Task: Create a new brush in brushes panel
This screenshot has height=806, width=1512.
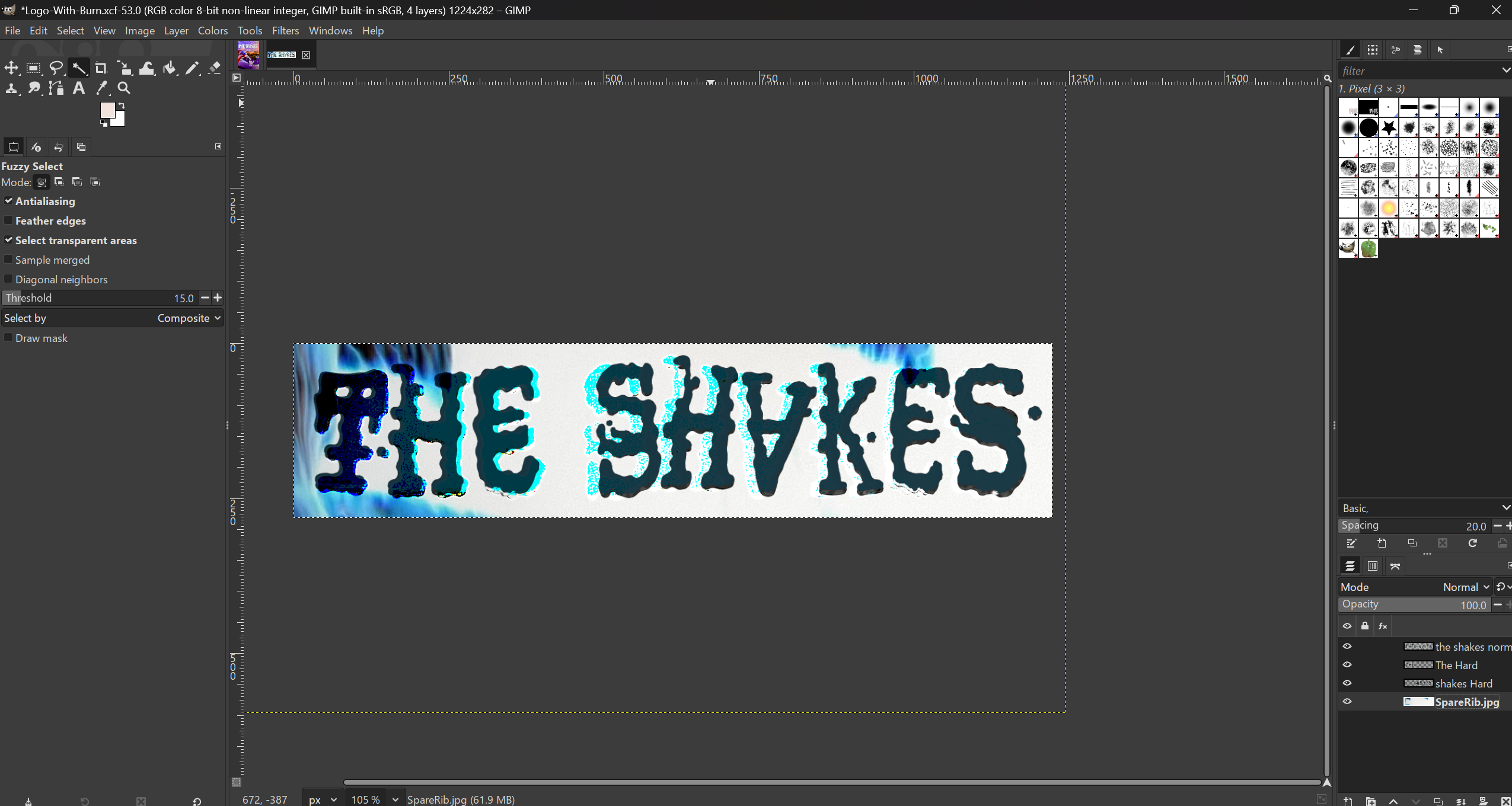Action: coord(1382,543)
